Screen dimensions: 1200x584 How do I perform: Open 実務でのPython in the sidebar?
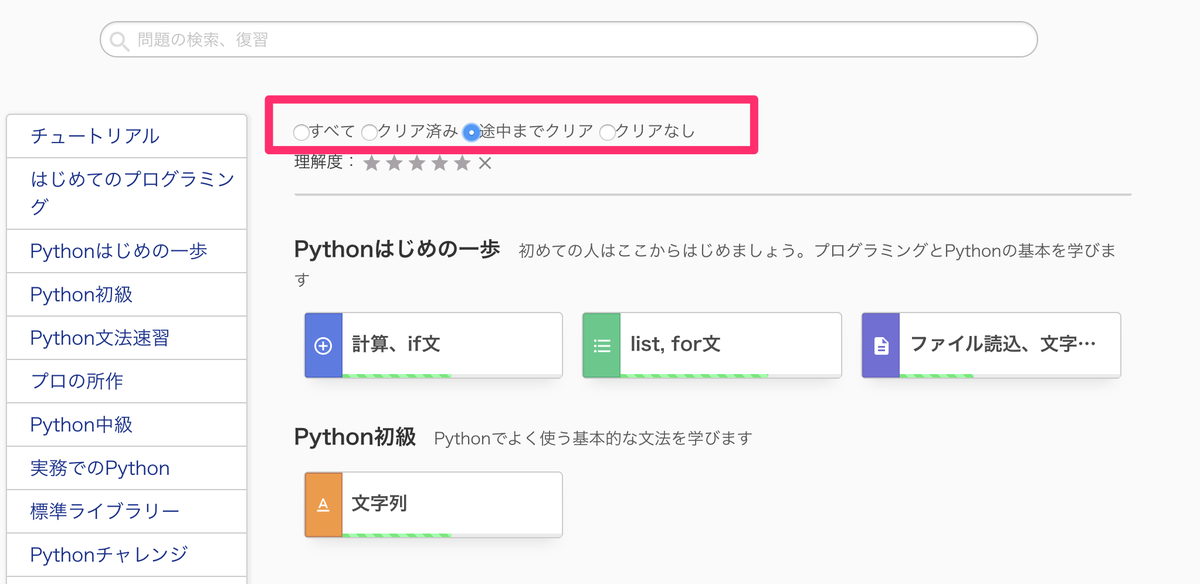pyautogui.click(x=126, y=468)
